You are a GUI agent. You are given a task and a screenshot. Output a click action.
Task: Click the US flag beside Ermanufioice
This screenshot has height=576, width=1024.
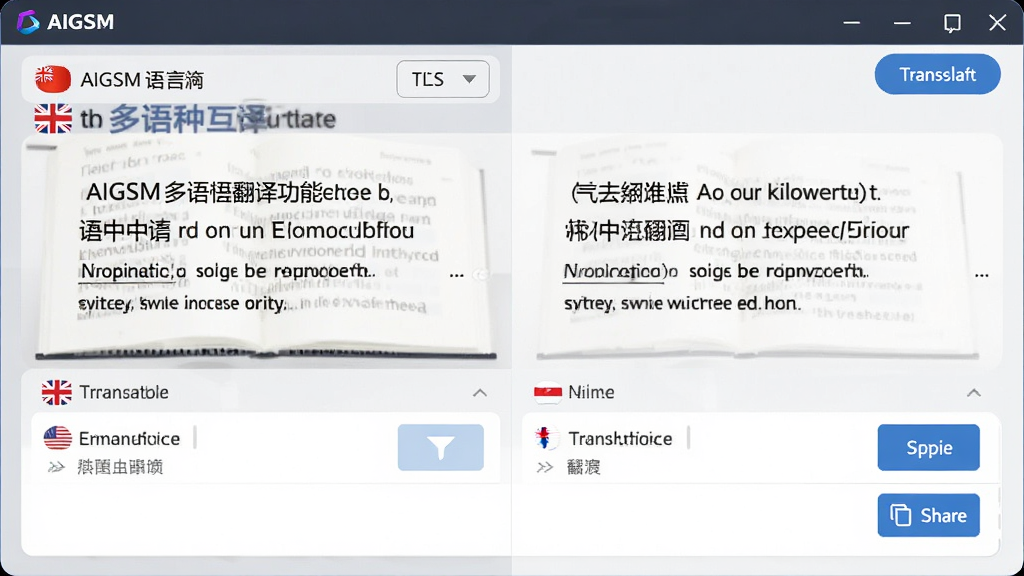click(x=57, y=438)
